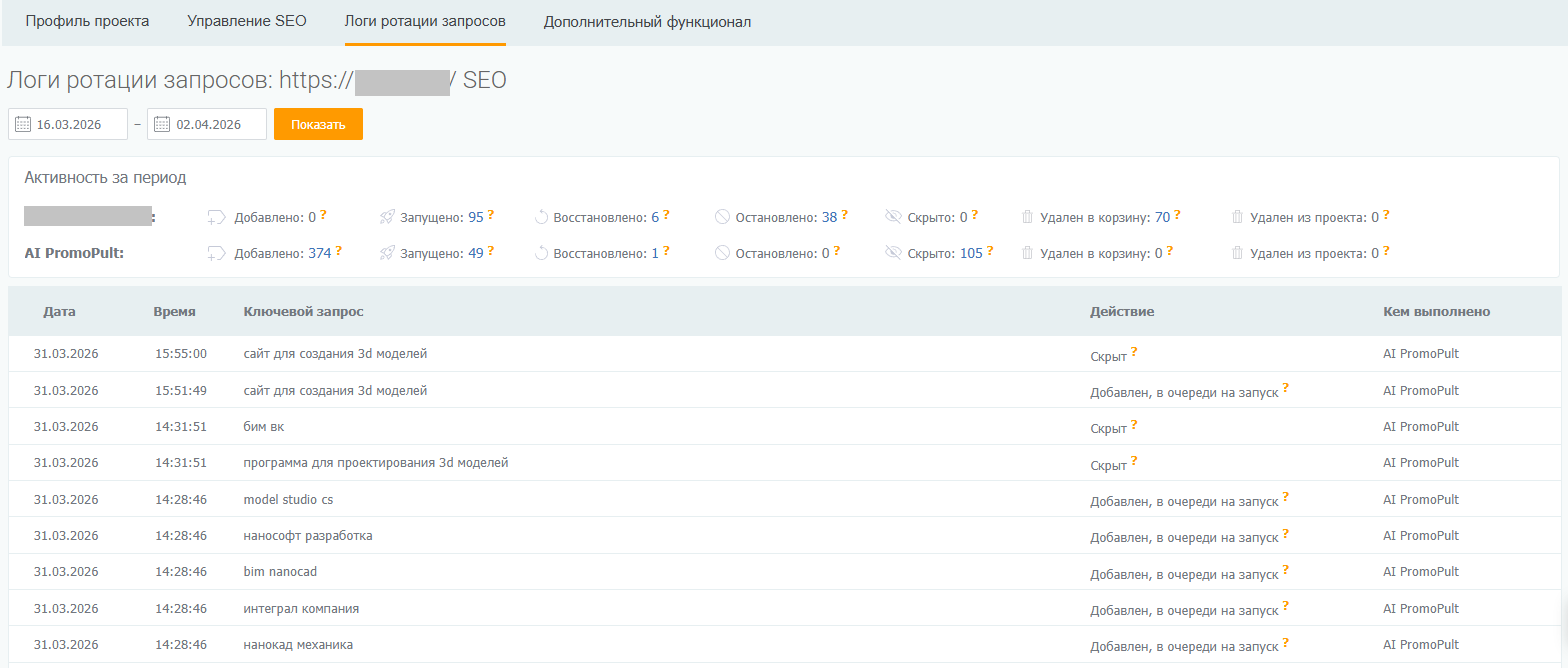Click help icon beside action for model studio cs

coord(1285,496)
